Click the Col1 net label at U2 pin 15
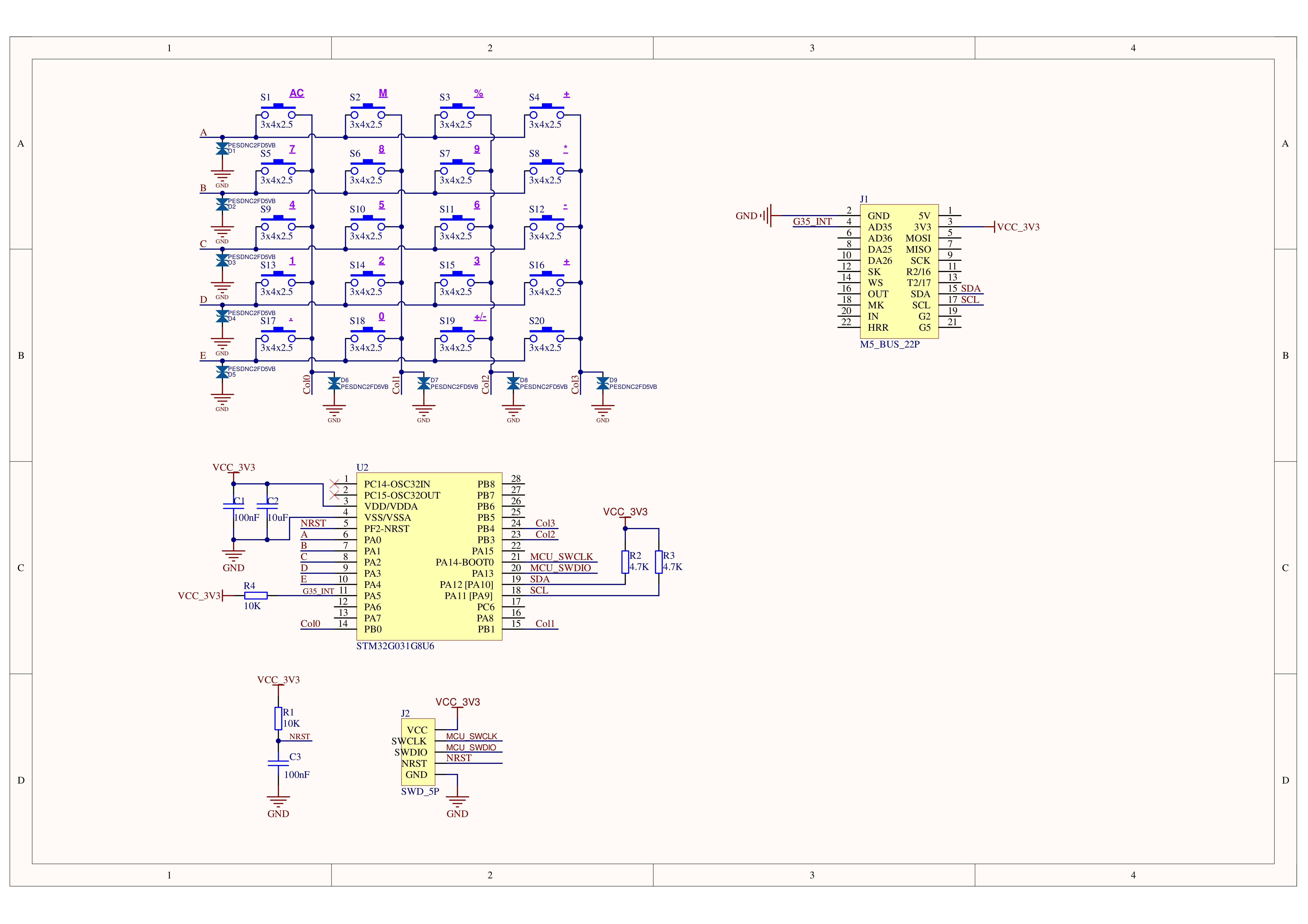1308x924 pixels. (x=545, y=624)
